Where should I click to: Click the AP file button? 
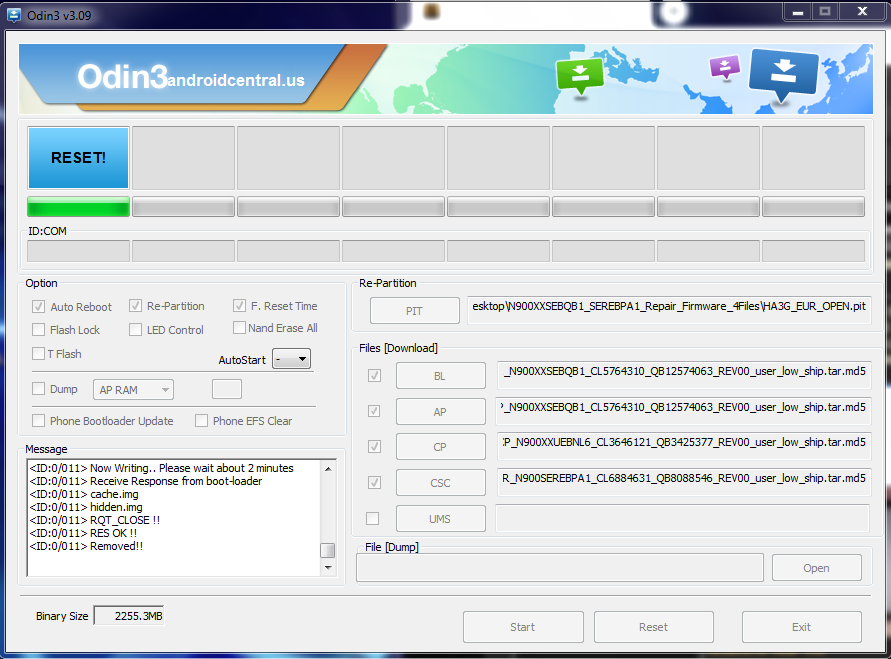pos(440,411)
